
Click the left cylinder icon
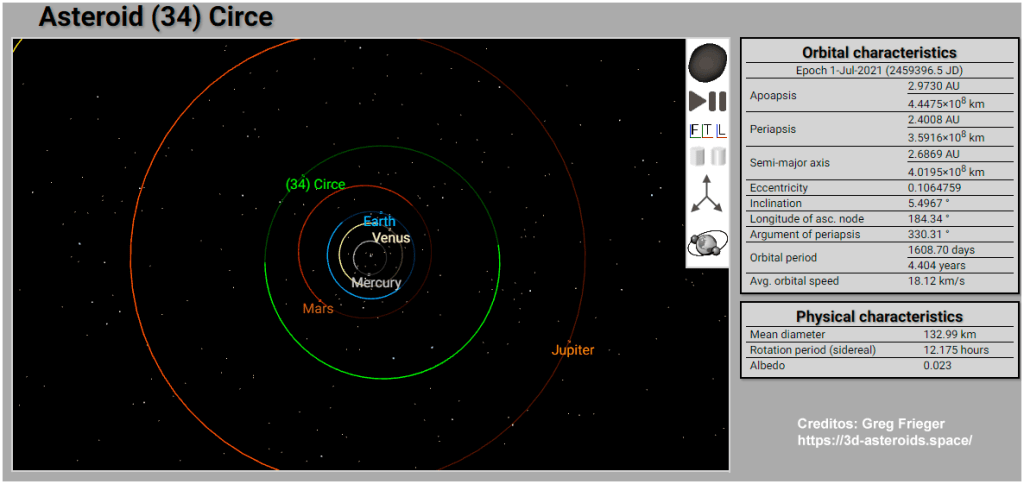click(x=698, y=157)
